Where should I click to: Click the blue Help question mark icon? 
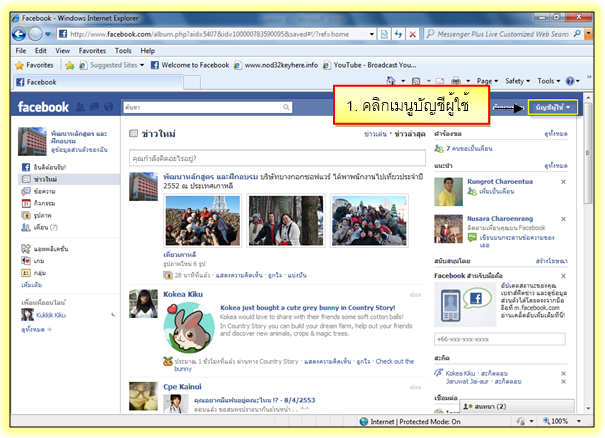click(x=570, y=81)
